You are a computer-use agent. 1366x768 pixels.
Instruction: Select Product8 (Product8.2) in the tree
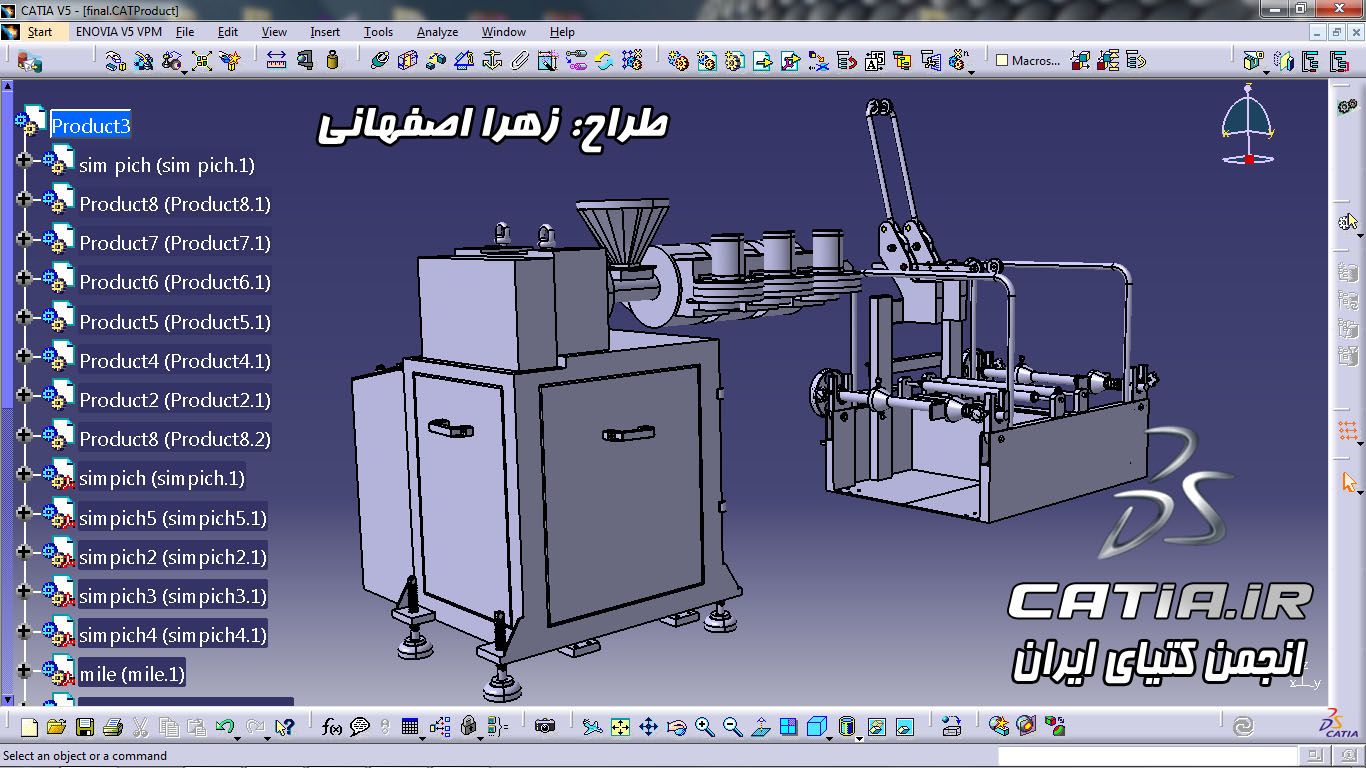pos(175,439)
